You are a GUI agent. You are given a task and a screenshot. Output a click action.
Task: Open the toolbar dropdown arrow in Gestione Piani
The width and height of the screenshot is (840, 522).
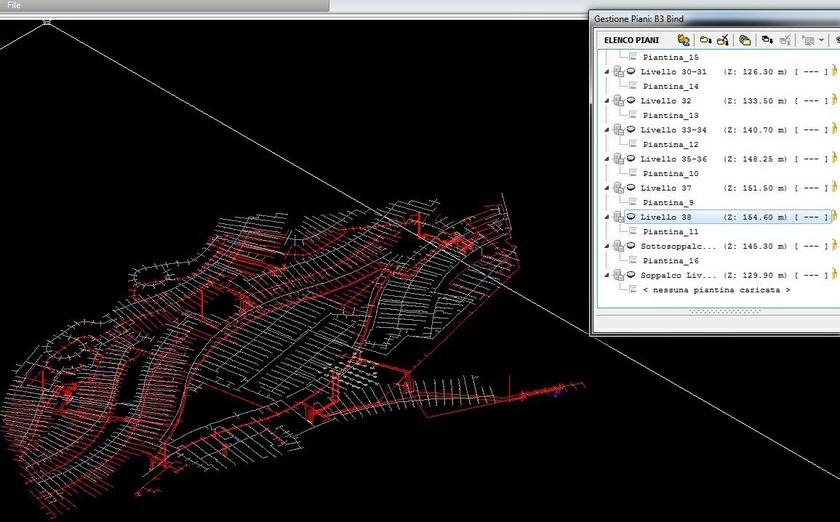(x=821, y=40)
